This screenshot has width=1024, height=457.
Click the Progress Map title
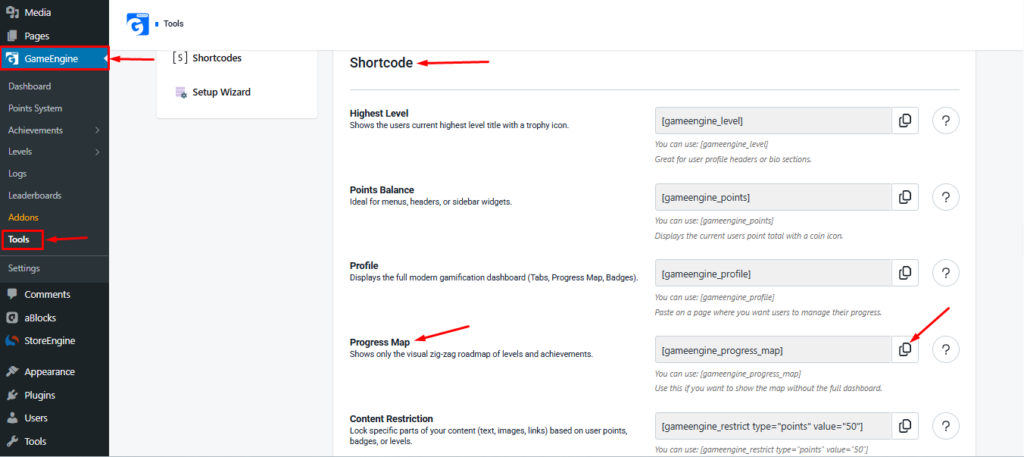(380, 342)
